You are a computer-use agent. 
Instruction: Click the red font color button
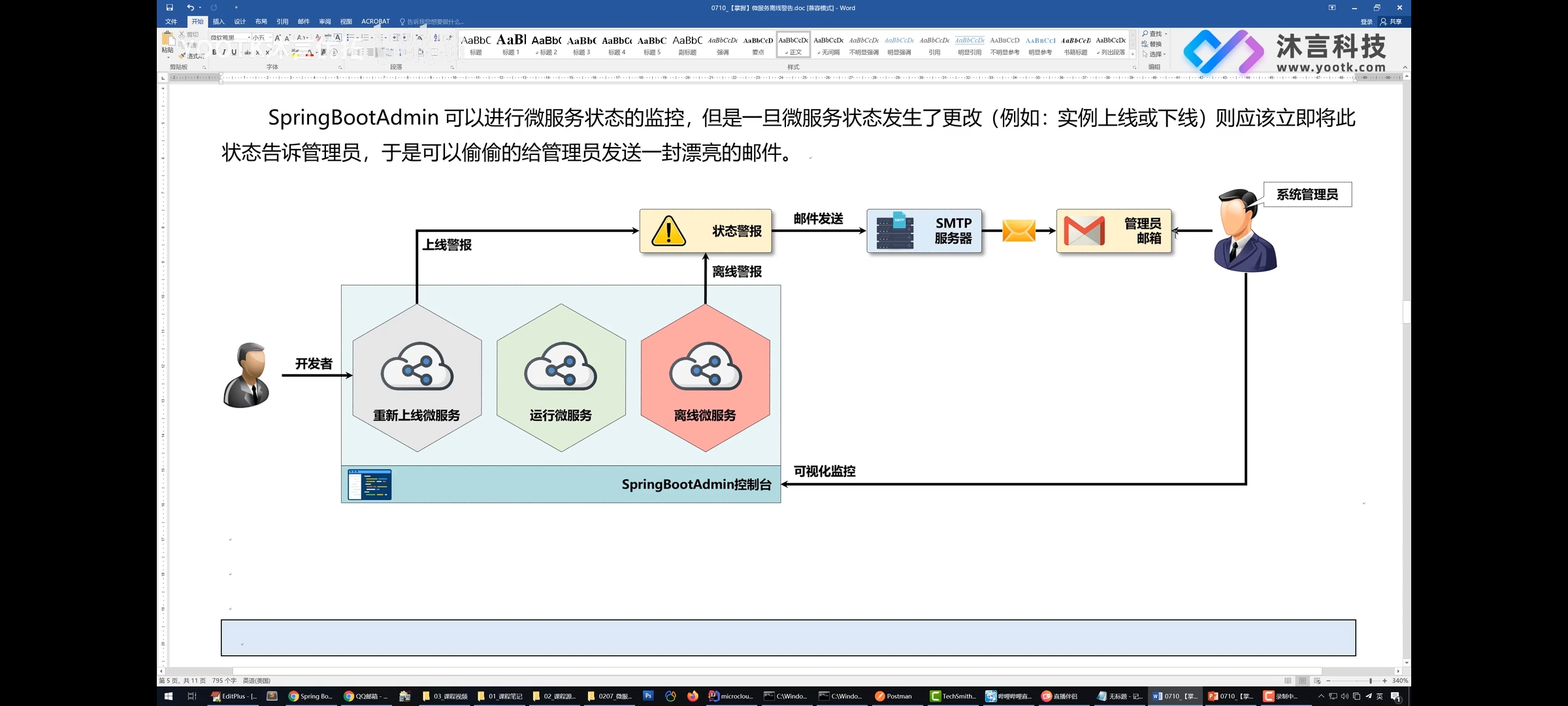[310, 52]
